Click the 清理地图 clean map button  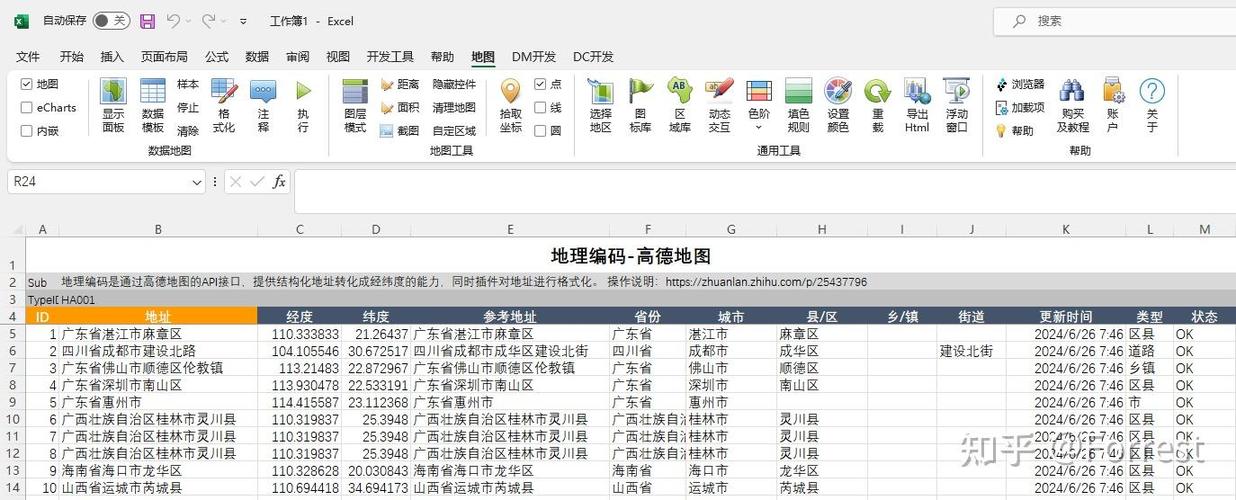point(454,107)
